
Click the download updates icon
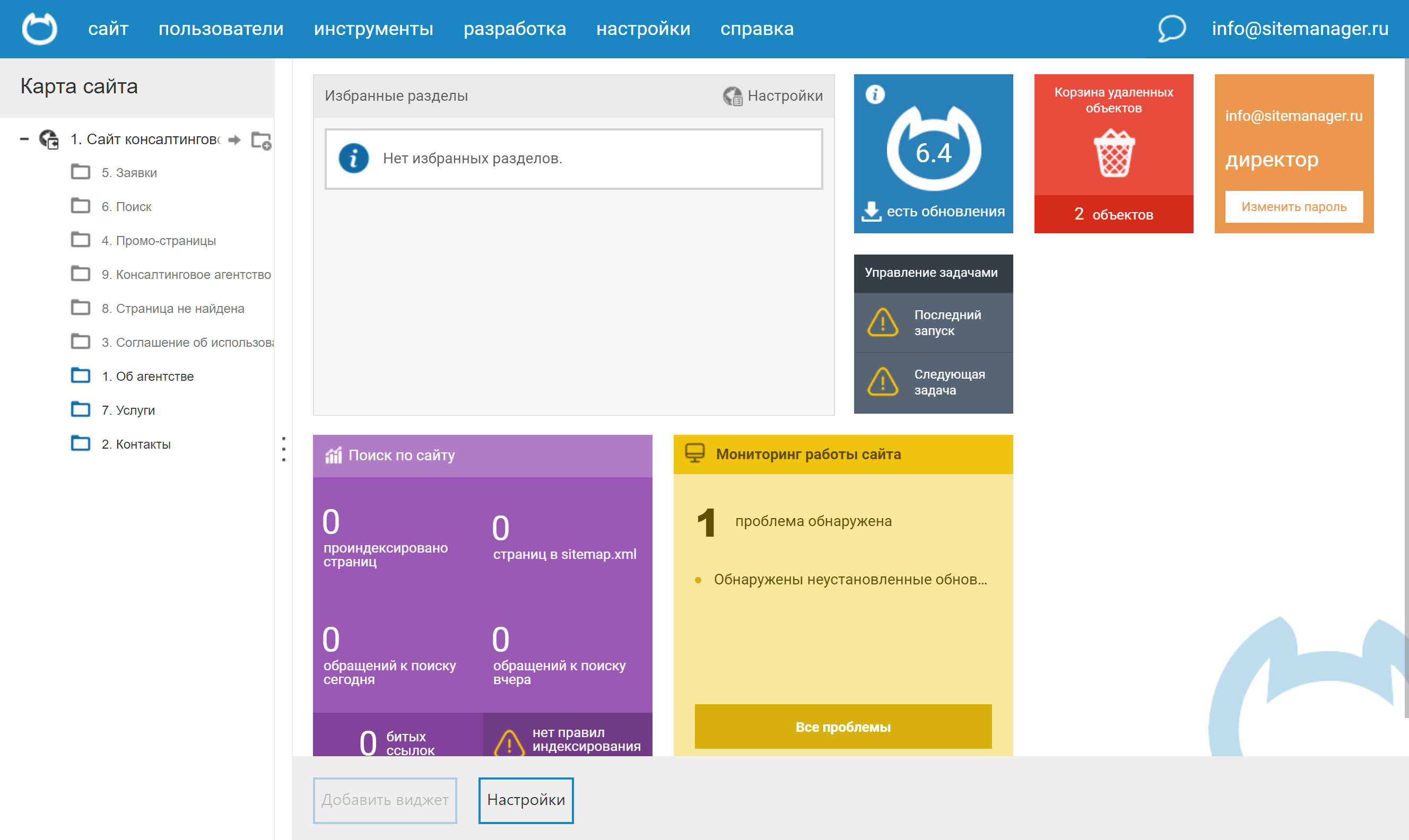coord(871,211)
